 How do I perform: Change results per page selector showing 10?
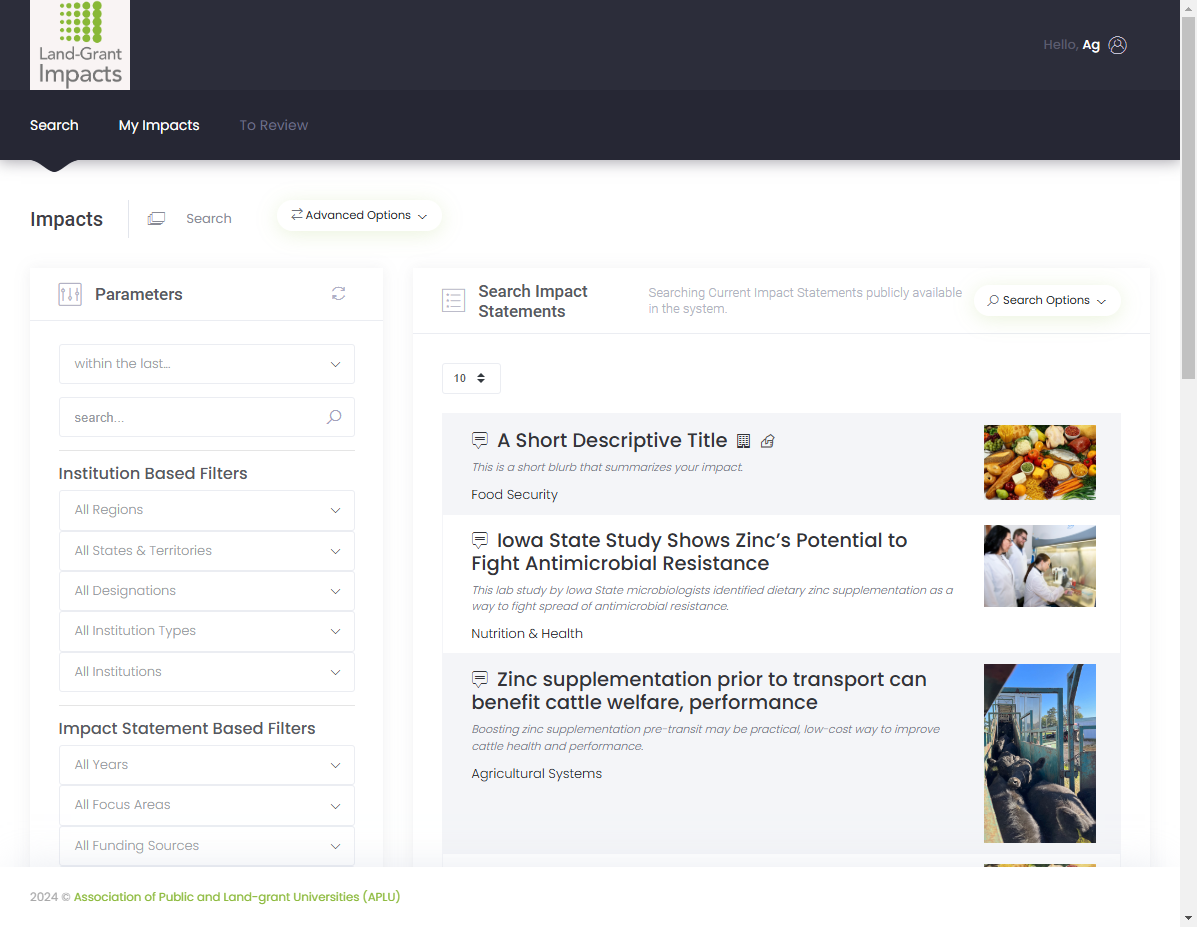point(471,378)
